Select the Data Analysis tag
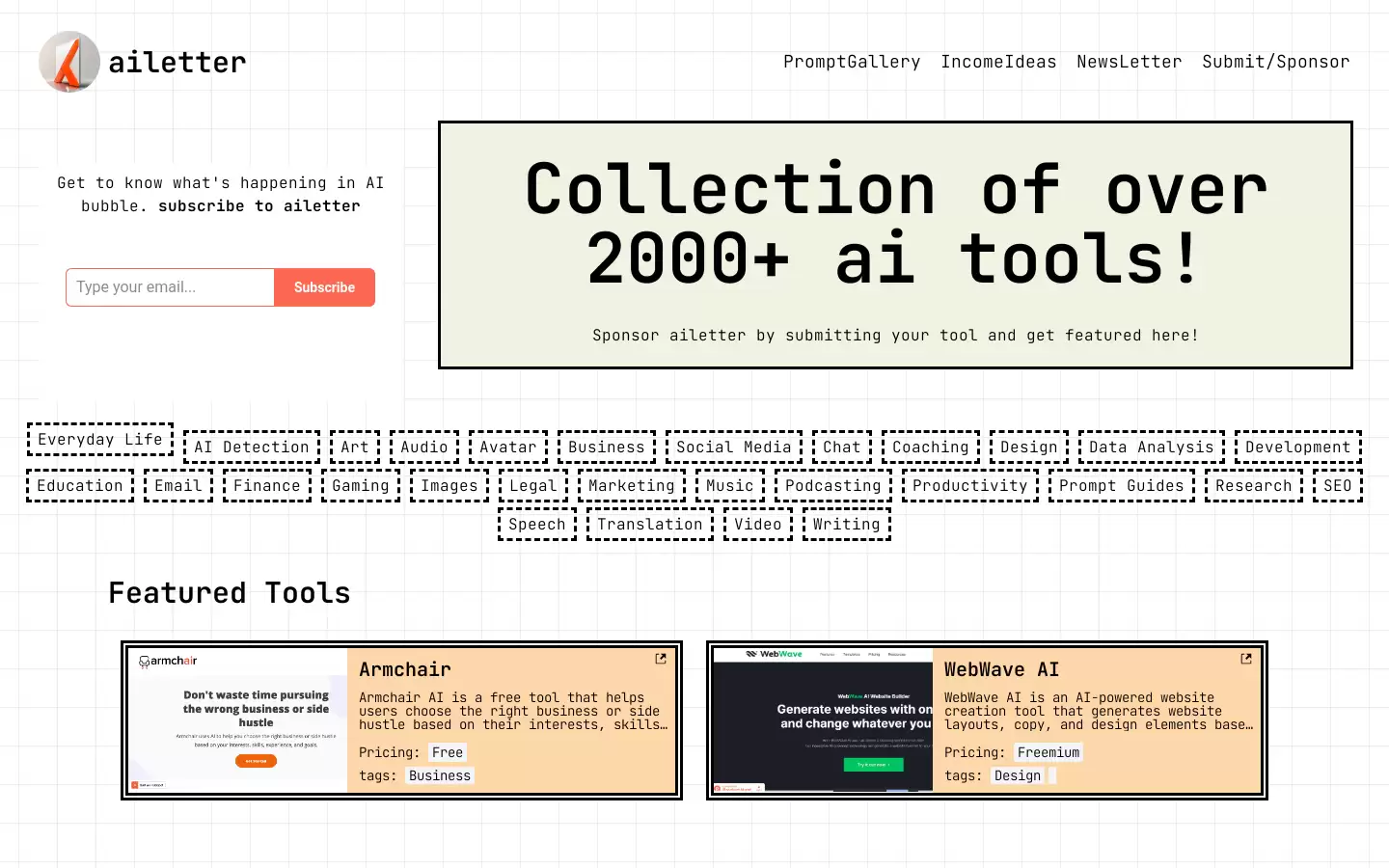 click(x=1152, y=447)
